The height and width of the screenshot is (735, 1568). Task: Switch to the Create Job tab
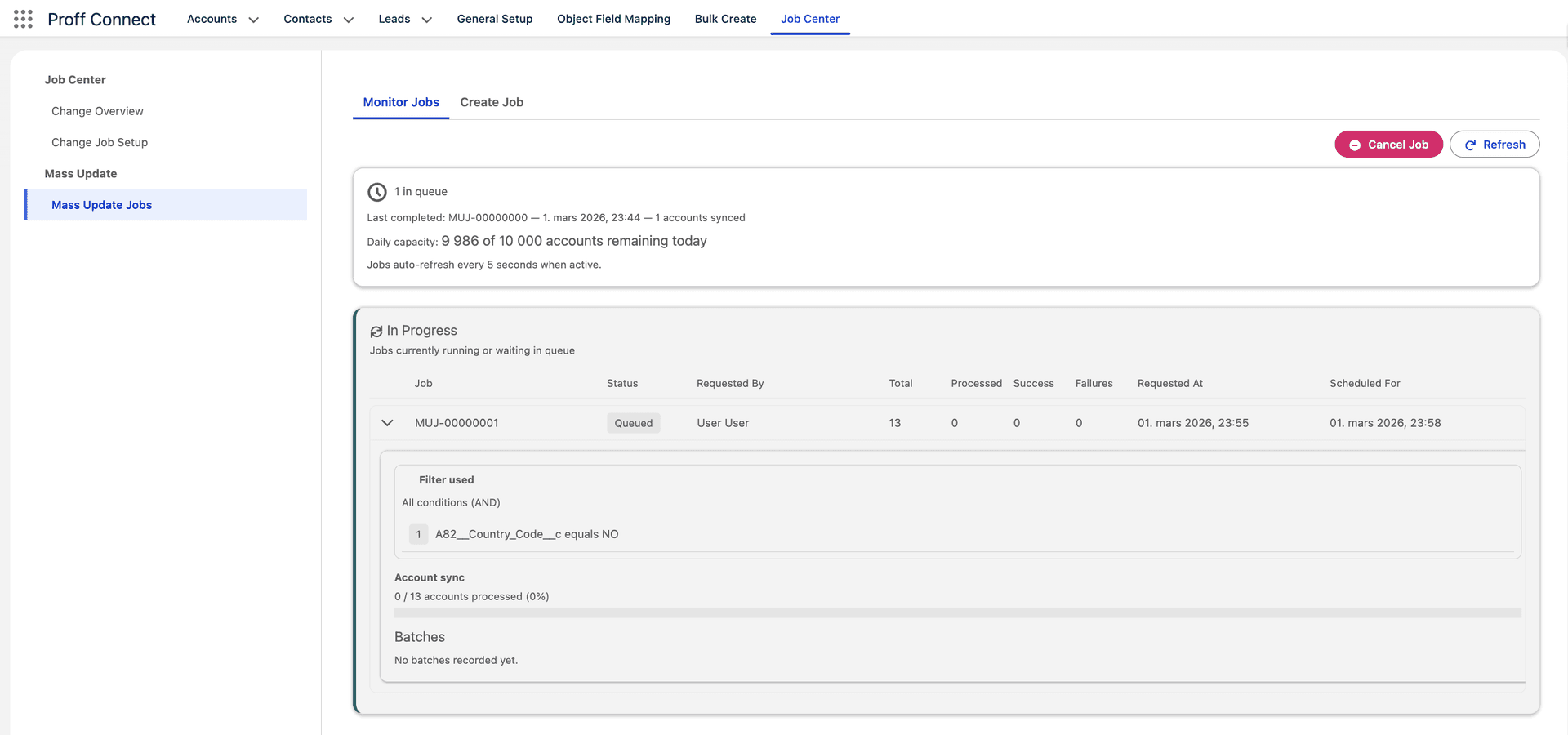(x=491, y=102)
